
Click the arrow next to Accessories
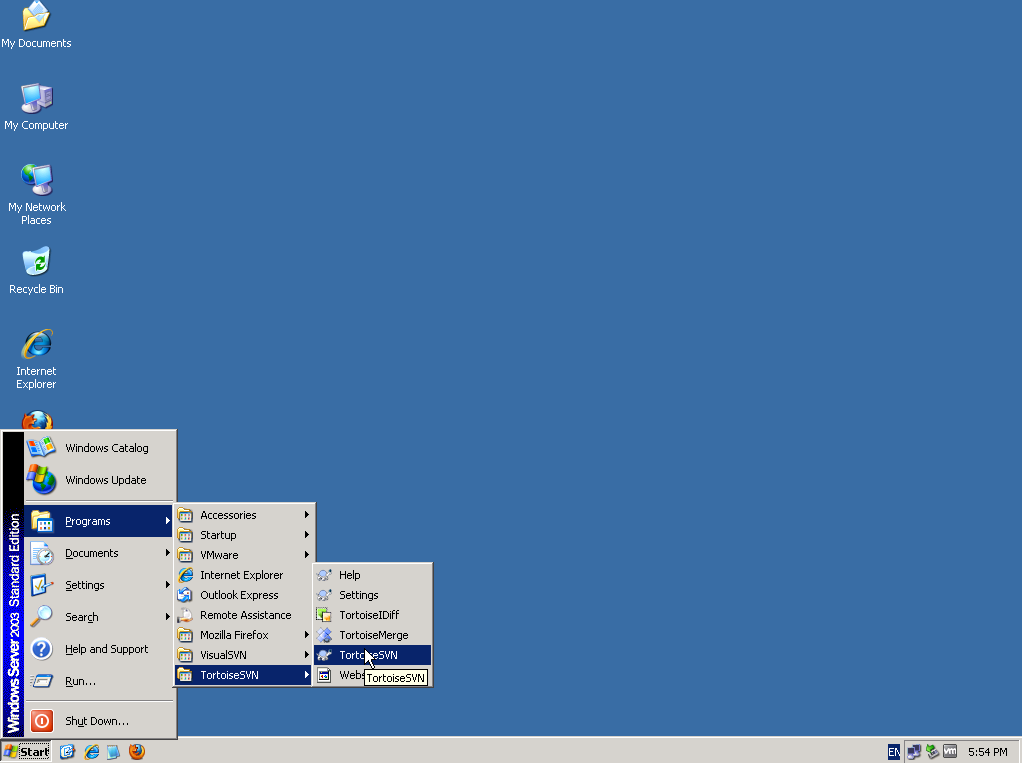[x=306, y=515]
